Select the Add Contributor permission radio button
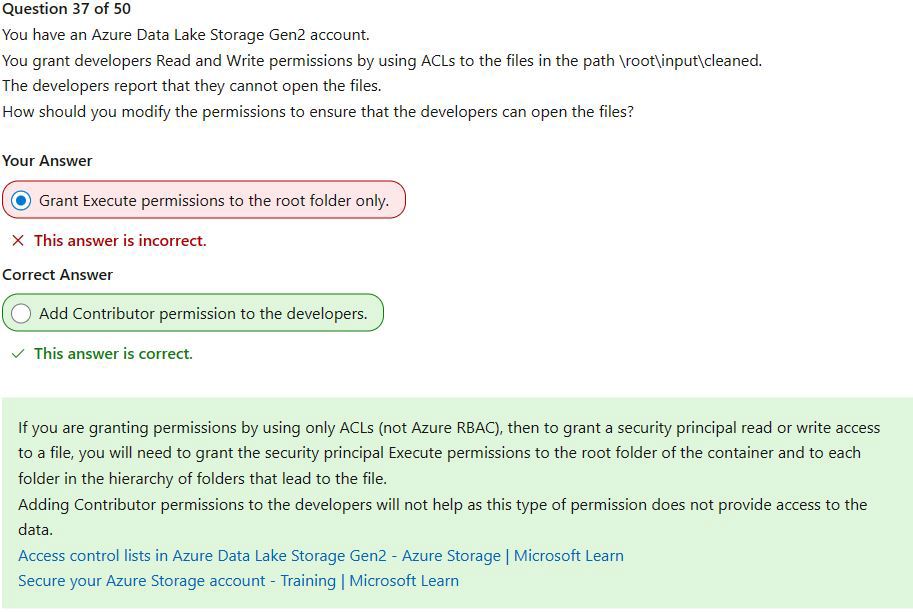This screenshot has width=913, height=612. coord(21,314)
